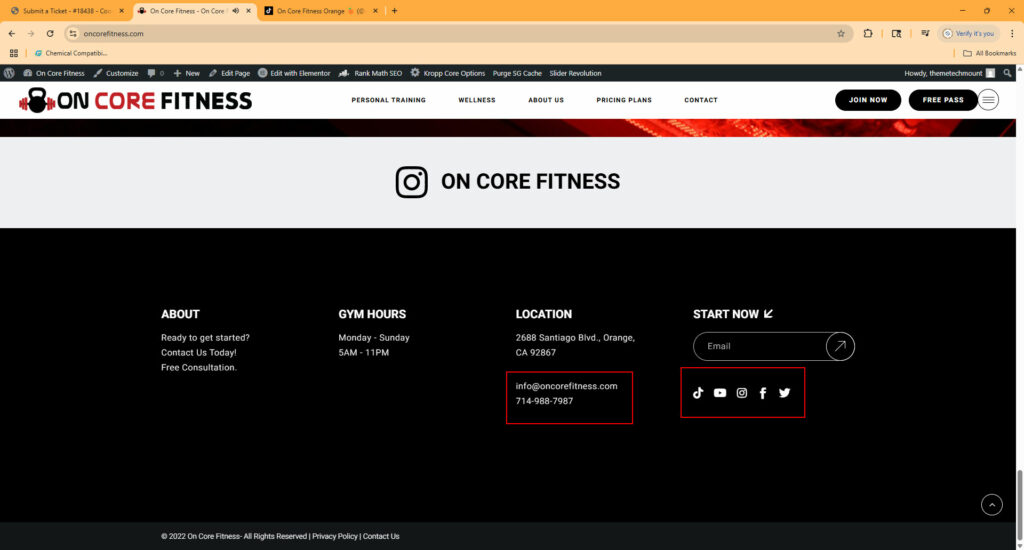1024x550 pixels.
Task: Click the Free Pass button
Action: click(x=943, y=100)
